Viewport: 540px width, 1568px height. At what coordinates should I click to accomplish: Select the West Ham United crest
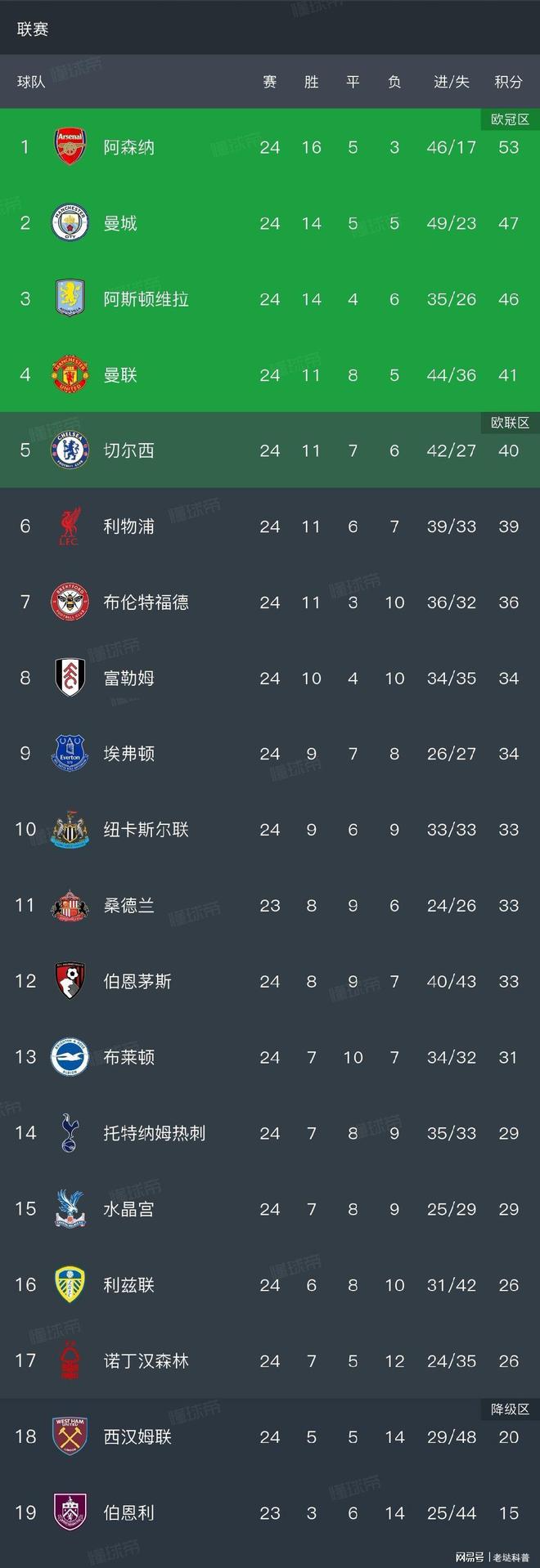70,1436
